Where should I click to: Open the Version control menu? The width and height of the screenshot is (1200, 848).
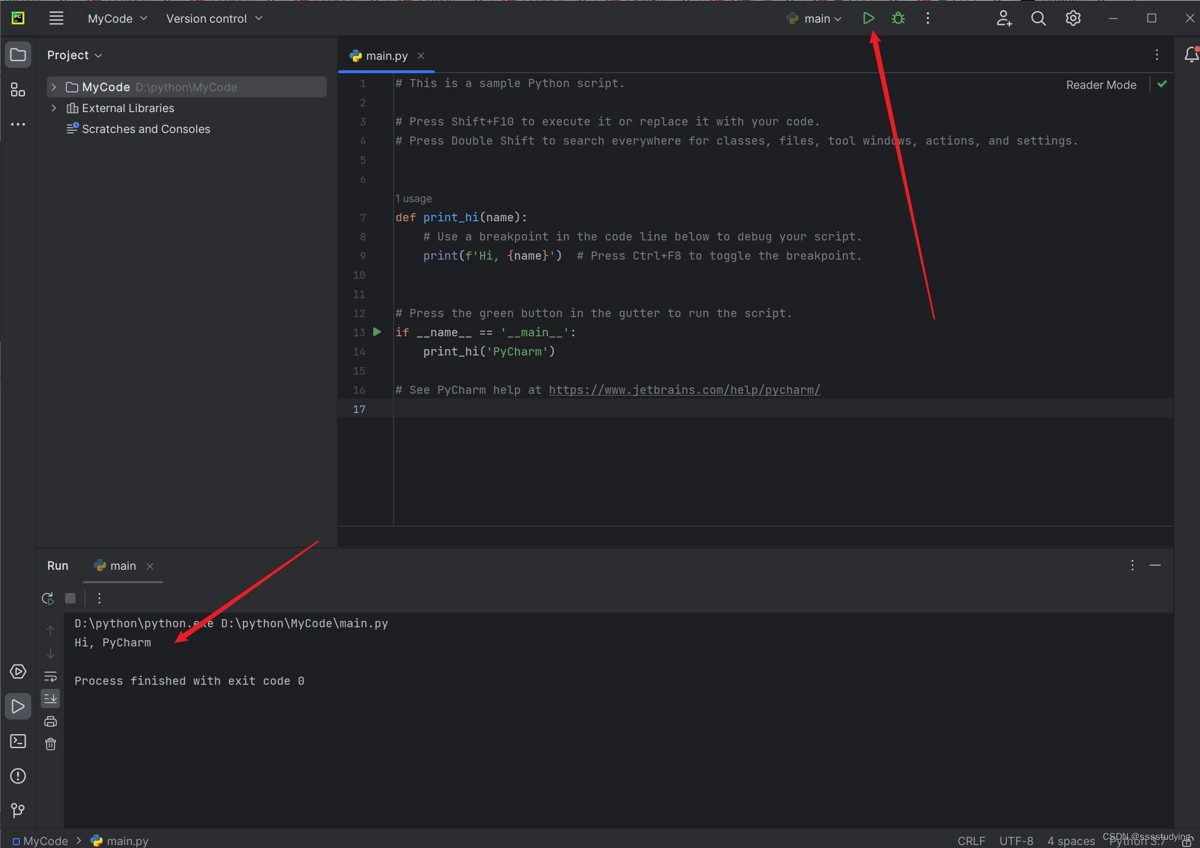point(214,18)
